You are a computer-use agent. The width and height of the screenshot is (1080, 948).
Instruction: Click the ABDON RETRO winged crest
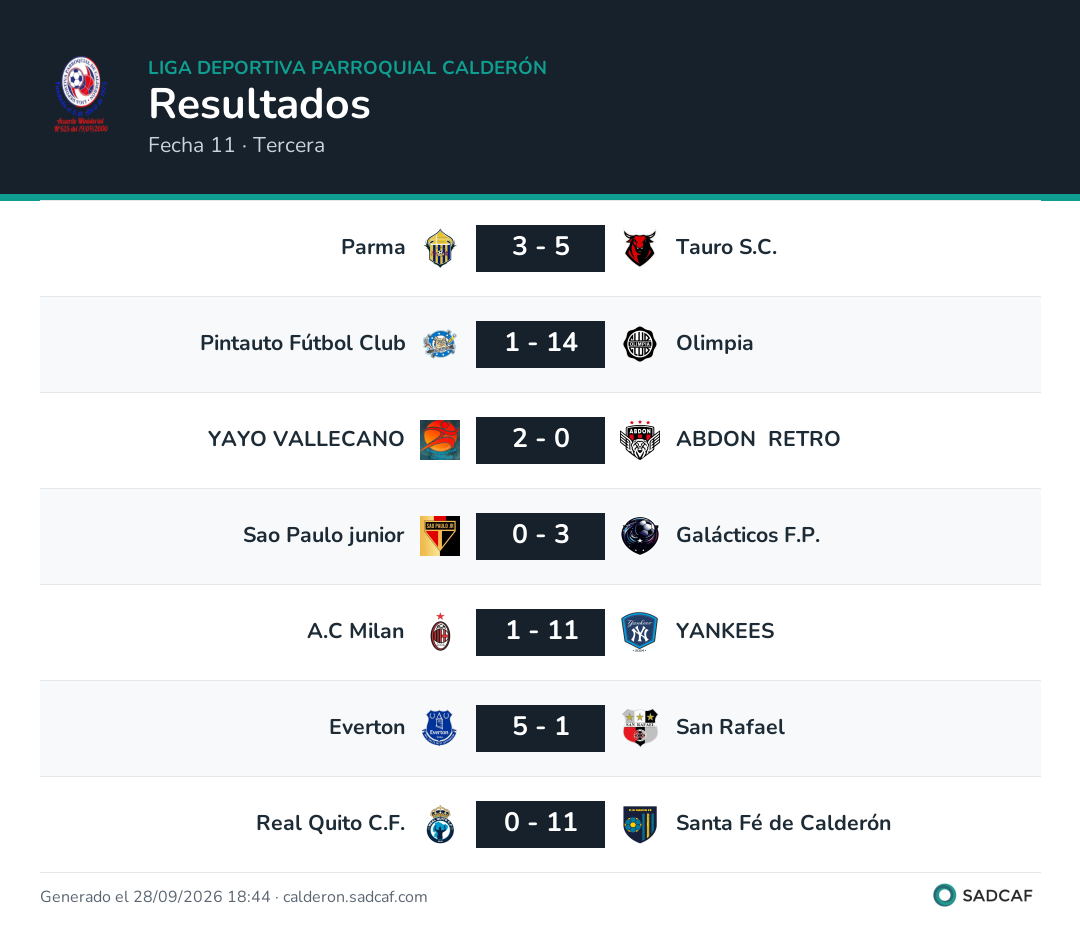click(640, 440)
